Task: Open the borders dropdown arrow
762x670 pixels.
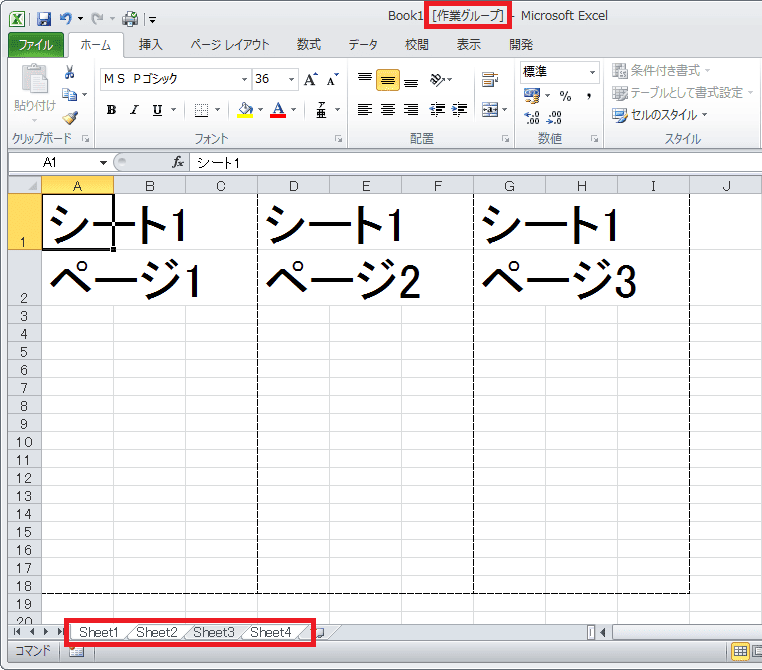Action: (218, 110)
